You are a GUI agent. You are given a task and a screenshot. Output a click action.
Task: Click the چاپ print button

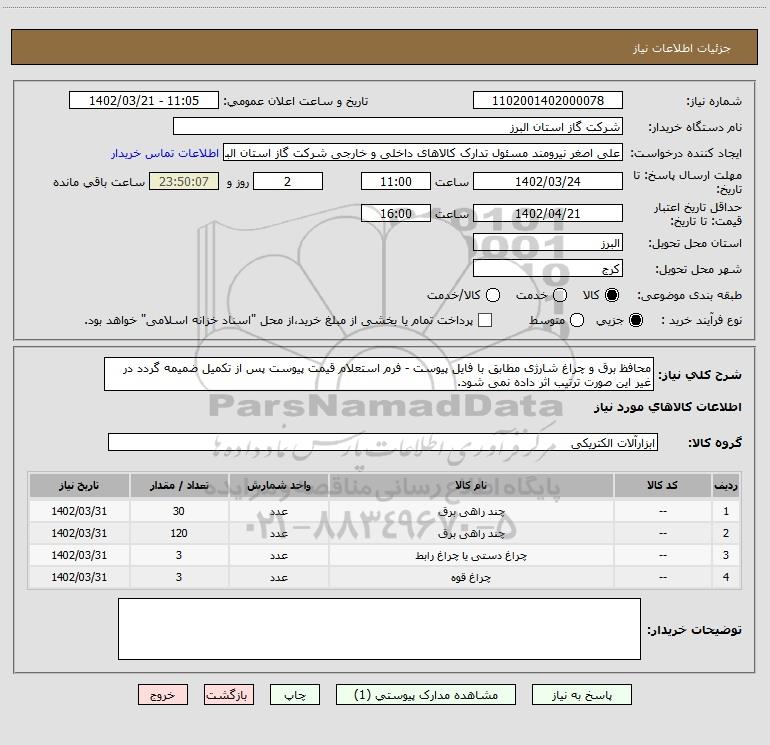295,695
